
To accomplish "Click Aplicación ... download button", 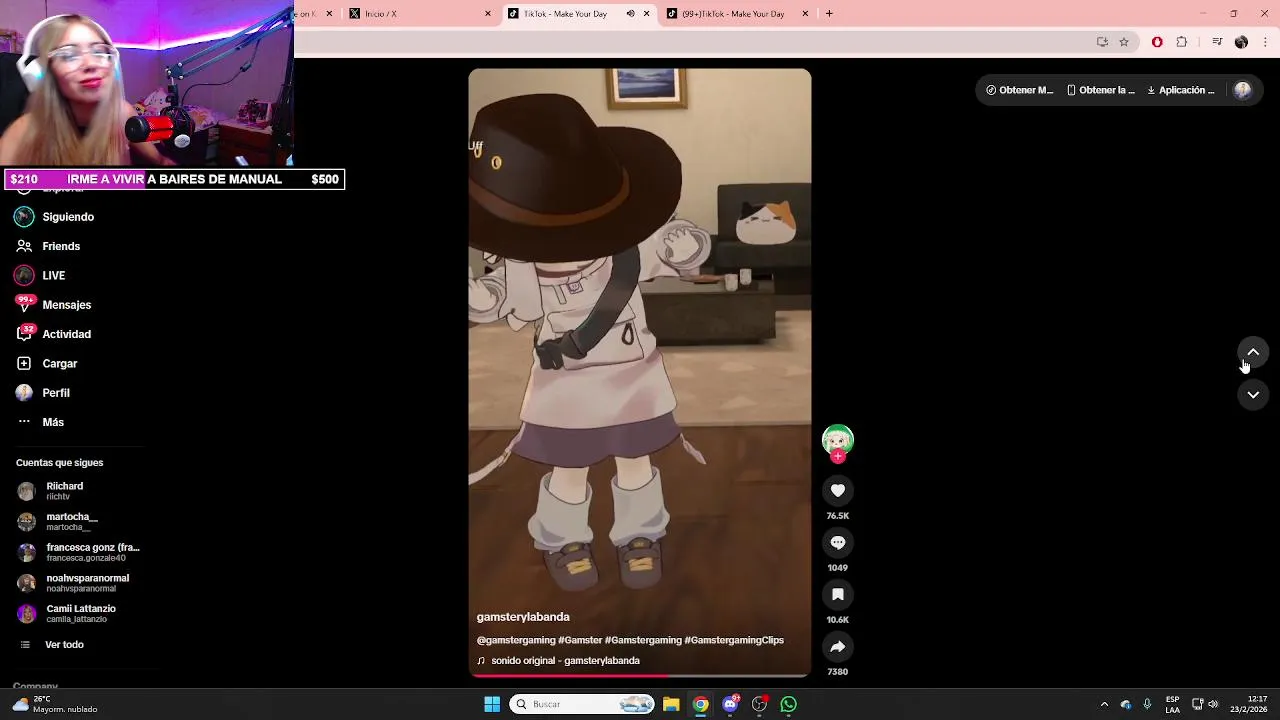I will 1181,90.
